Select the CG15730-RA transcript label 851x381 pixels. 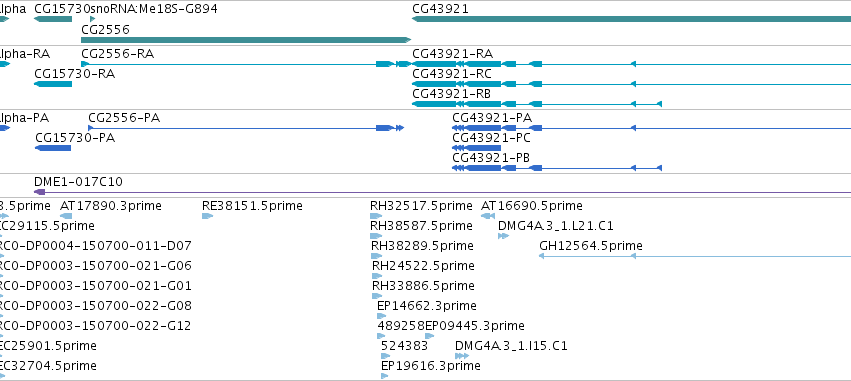pos(74,74)
